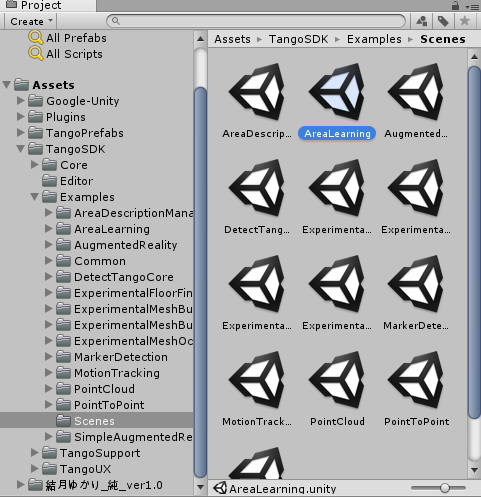The height and width of the screenshot is (497, 481).
Task: Select the Augmented... scene icon
Action: [416, 92]
